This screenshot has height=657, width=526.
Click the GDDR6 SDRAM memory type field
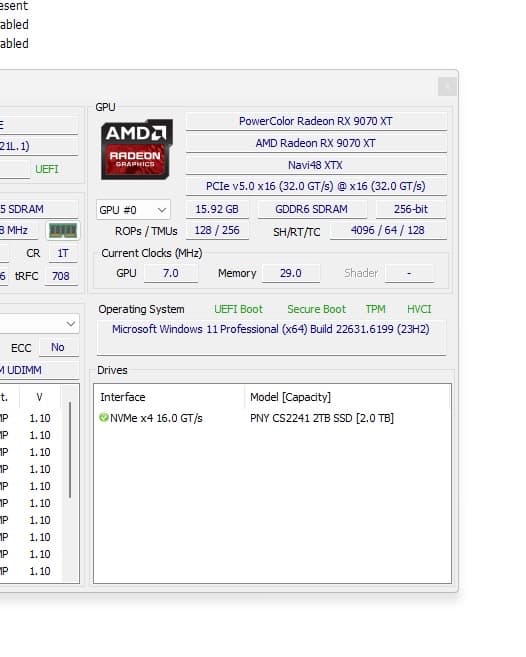(x=312, y=209)
